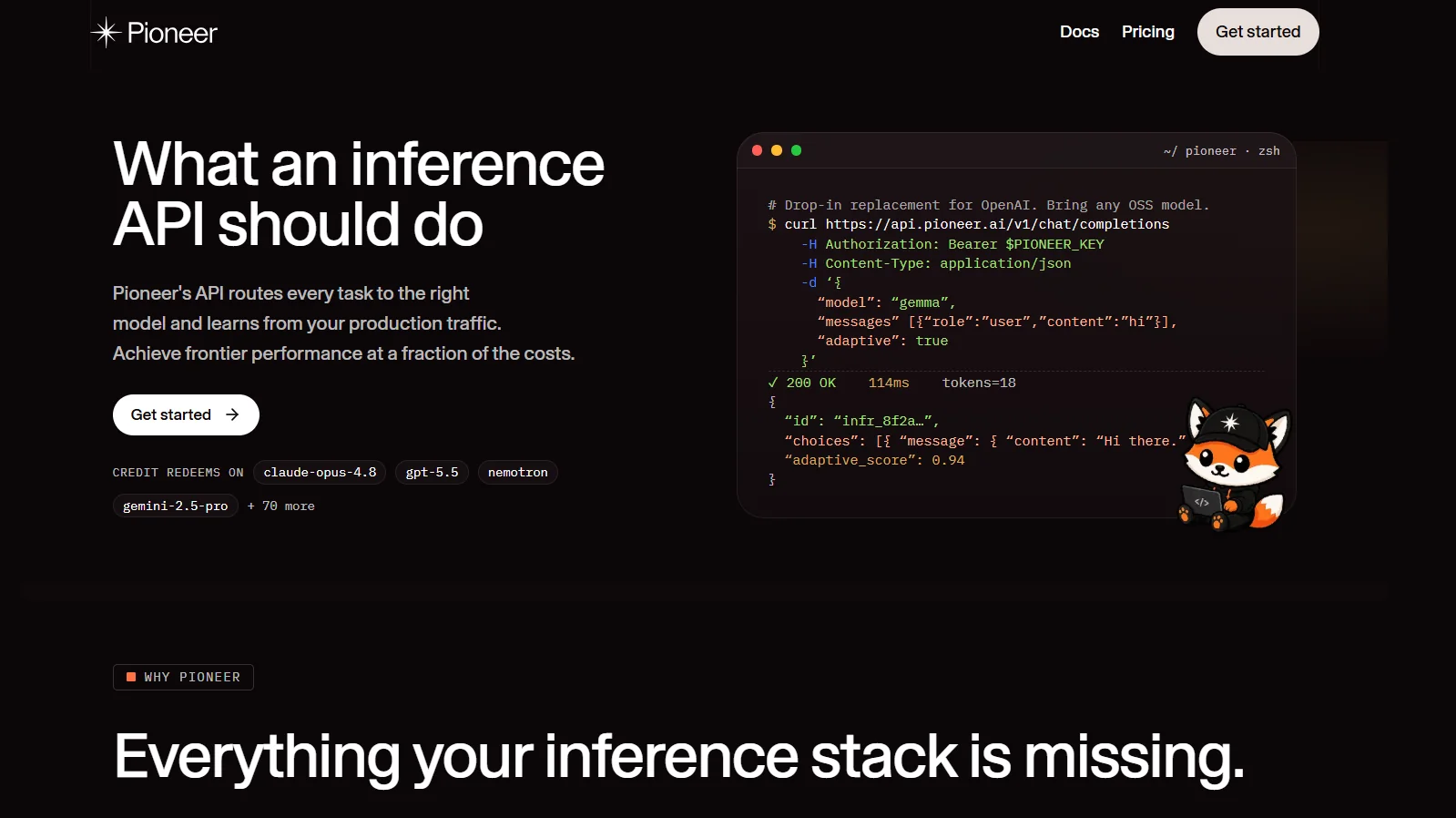
Task: Click the 'WHY PIONEER' section badge
Action: click(183, 677)
